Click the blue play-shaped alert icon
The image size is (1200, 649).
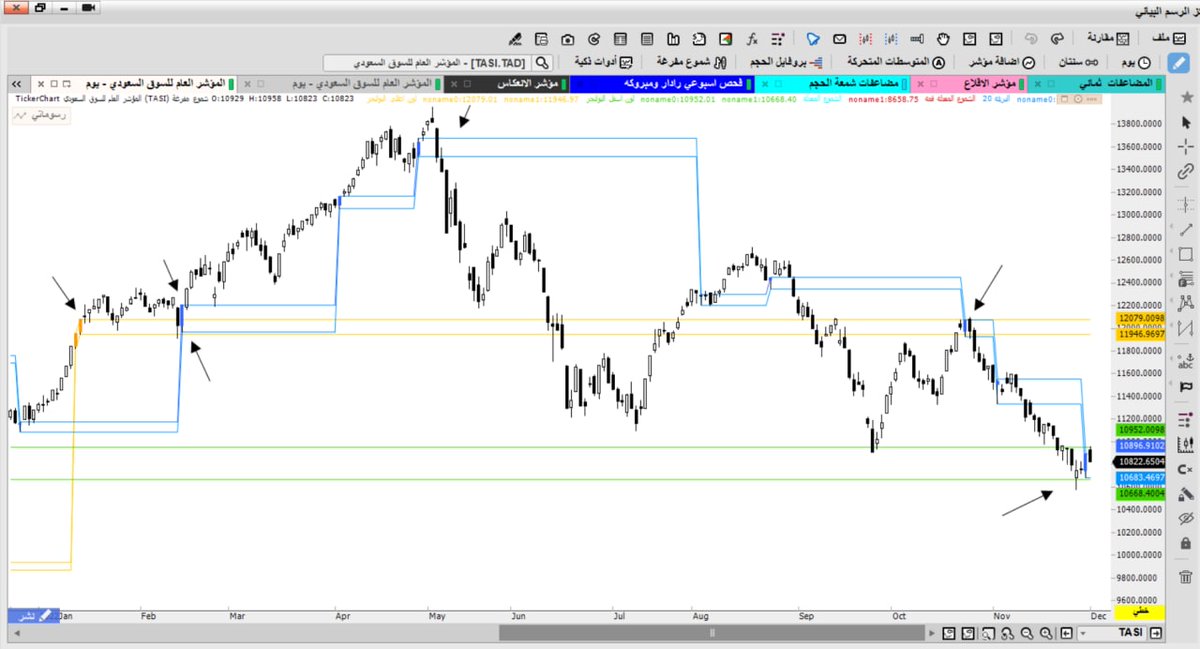point(813,39)
